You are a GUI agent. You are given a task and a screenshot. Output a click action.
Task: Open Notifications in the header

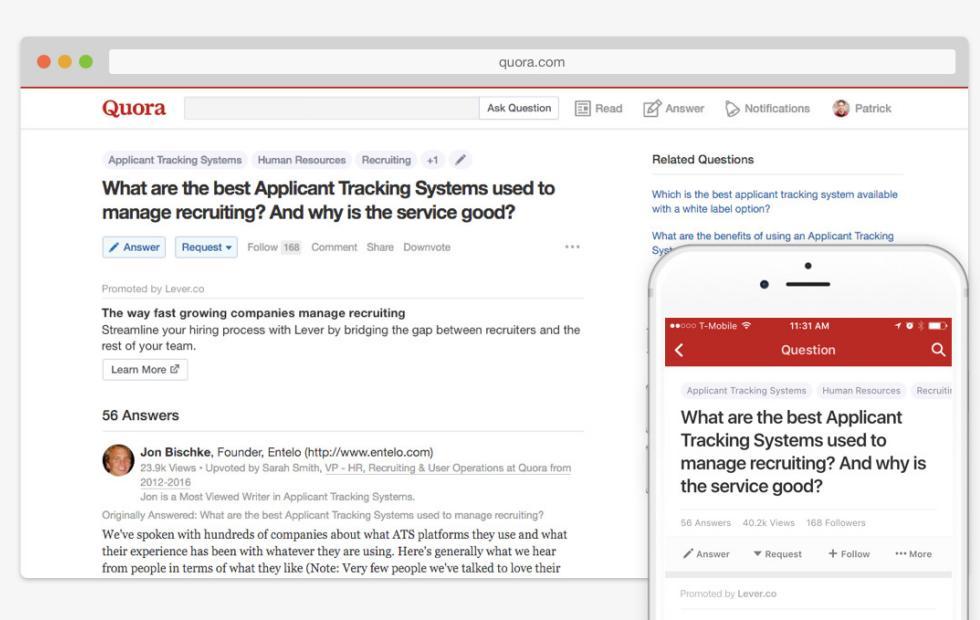tap(768, 109)
